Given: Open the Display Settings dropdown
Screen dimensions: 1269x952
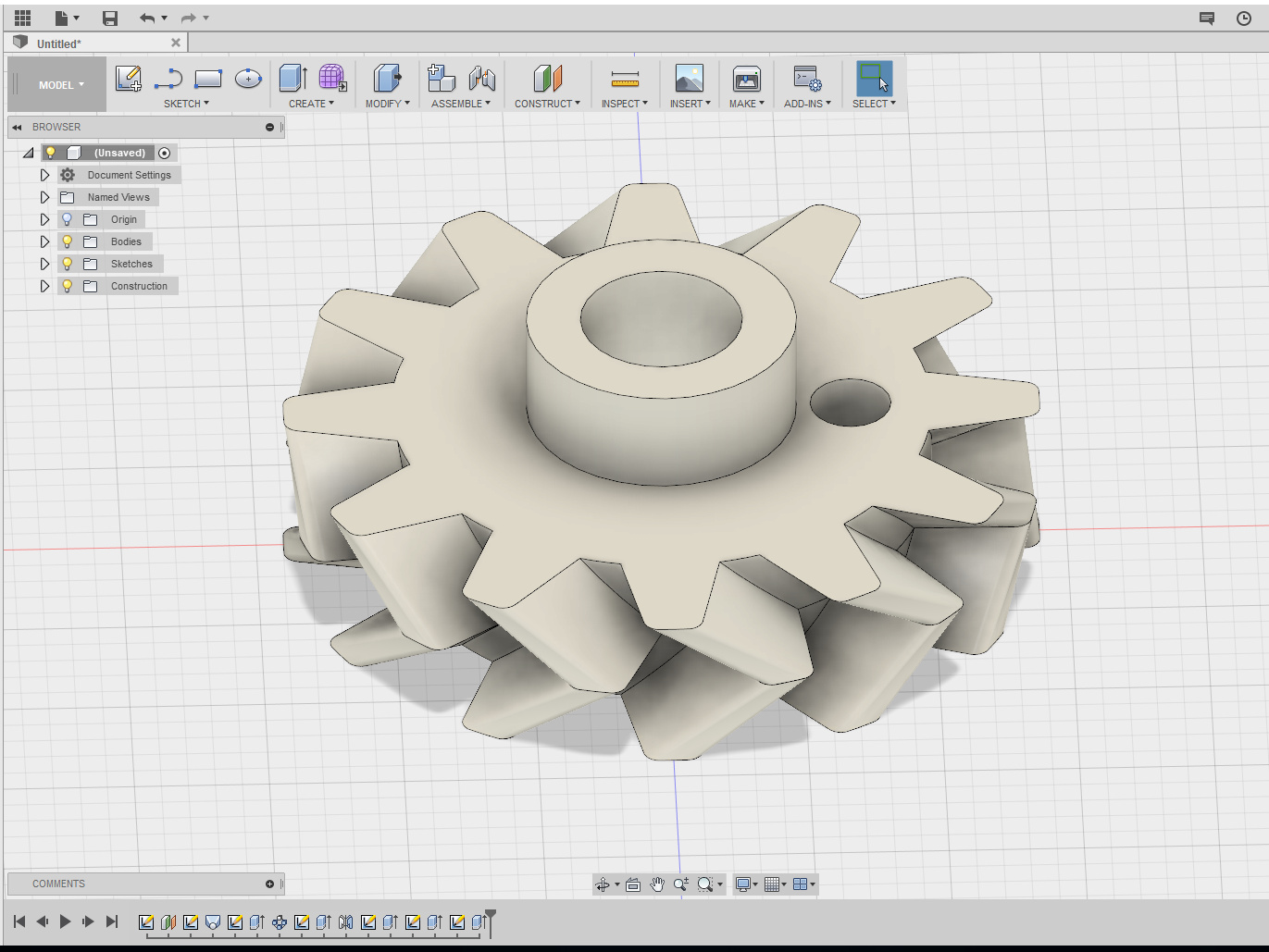Looking at the screenshot, I should (x=745, y=884).
